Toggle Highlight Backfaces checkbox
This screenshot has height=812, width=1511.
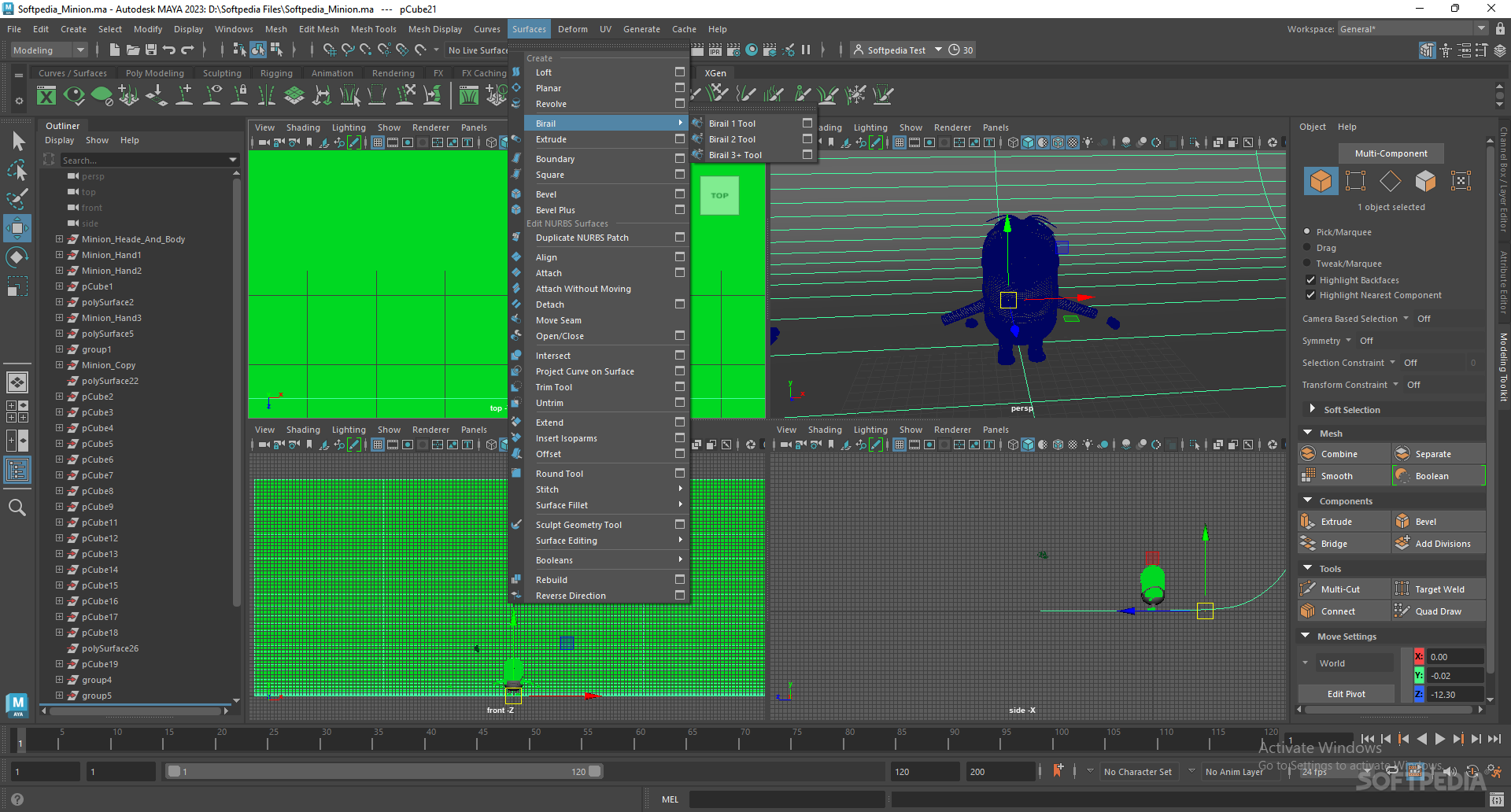(x=1310, y=280)
